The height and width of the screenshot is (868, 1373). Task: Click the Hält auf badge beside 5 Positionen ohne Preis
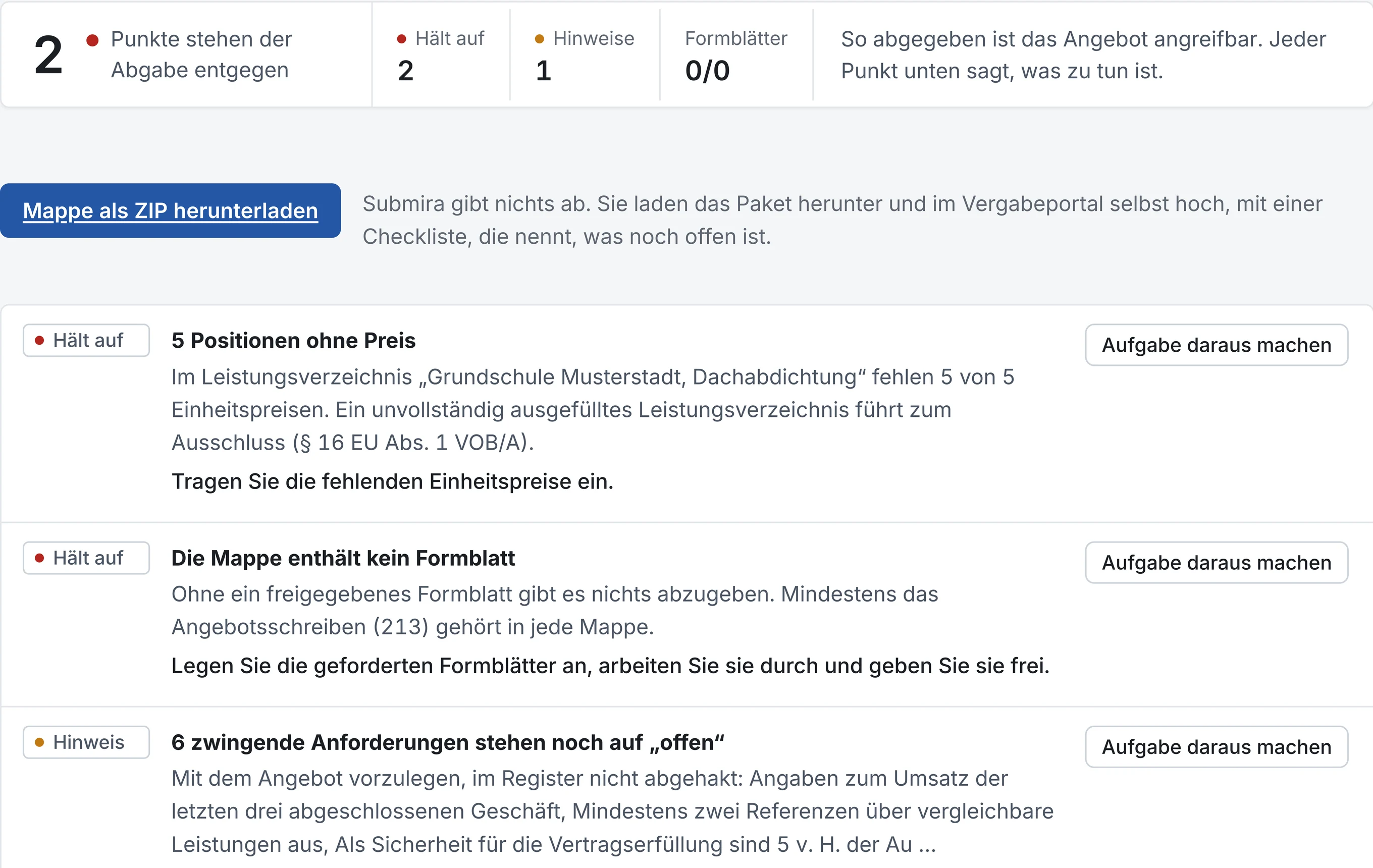(86, 340)
